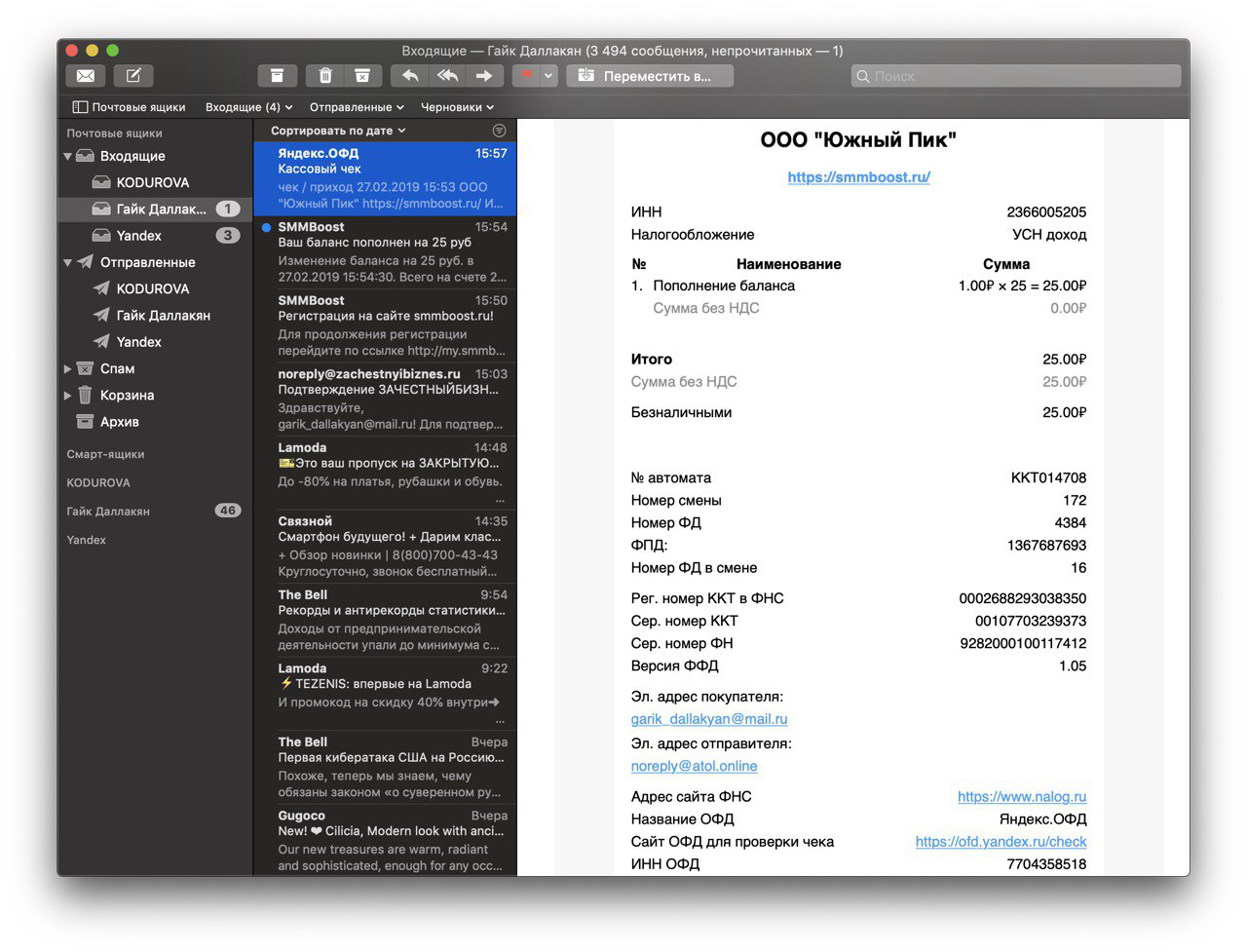Open The Bell message about кибератака
This screenshot has height=952, width=1247.
click(385, 768)
